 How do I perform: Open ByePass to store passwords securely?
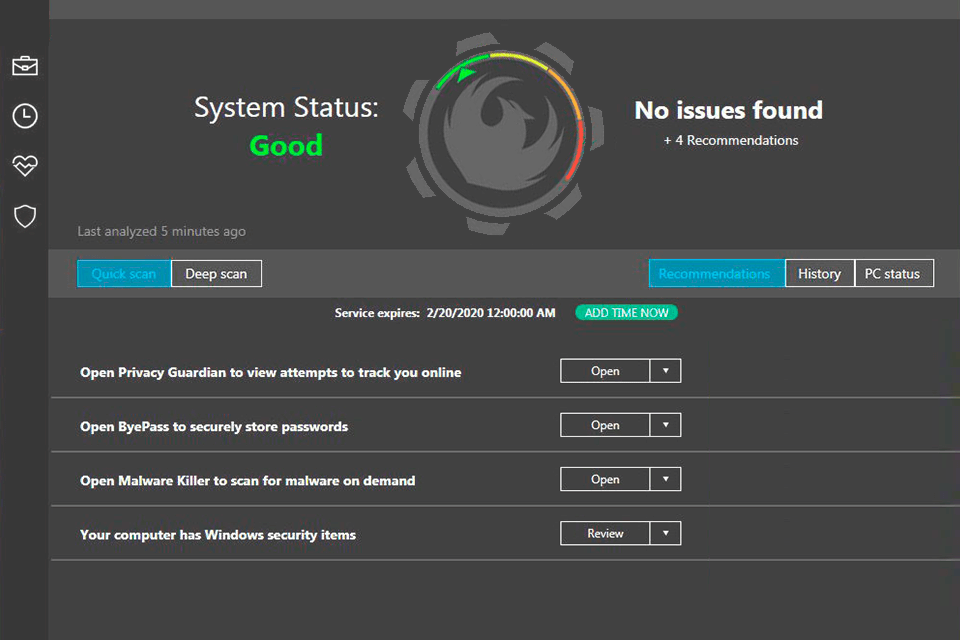[605, 424]
